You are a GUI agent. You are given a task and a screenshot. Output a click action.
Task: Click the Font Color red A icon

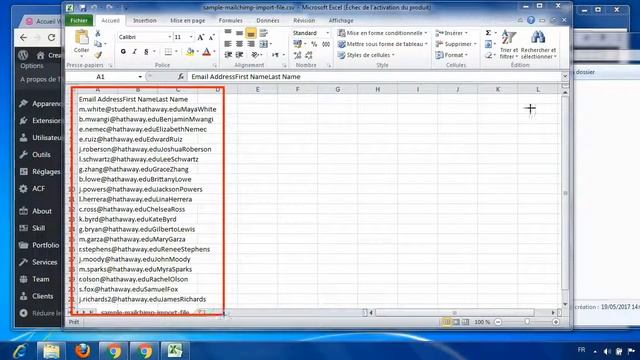click(207, 51)
